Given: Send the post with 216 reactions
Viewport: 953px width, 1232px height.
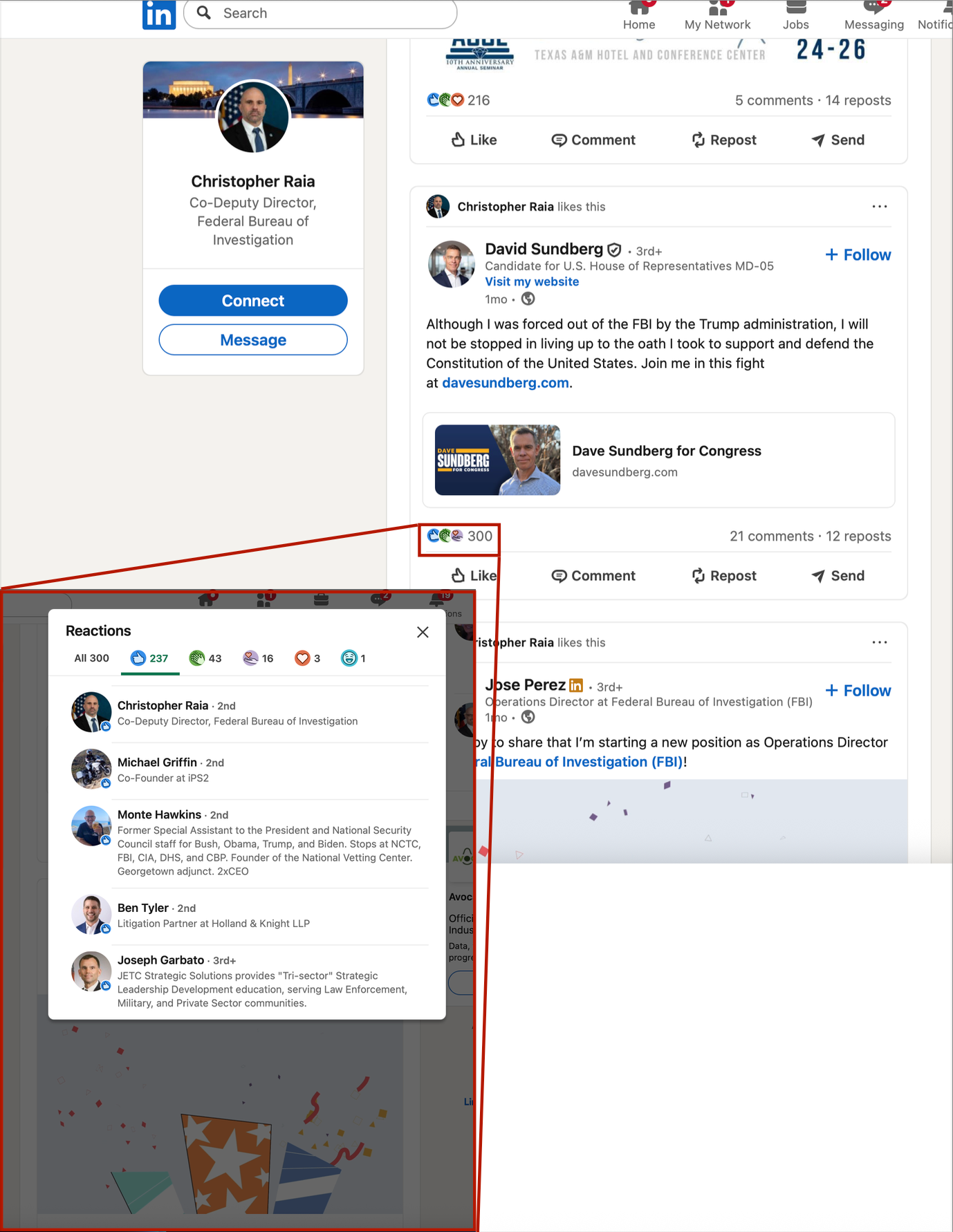Looking at the screenshot, I should coord(838,140).
